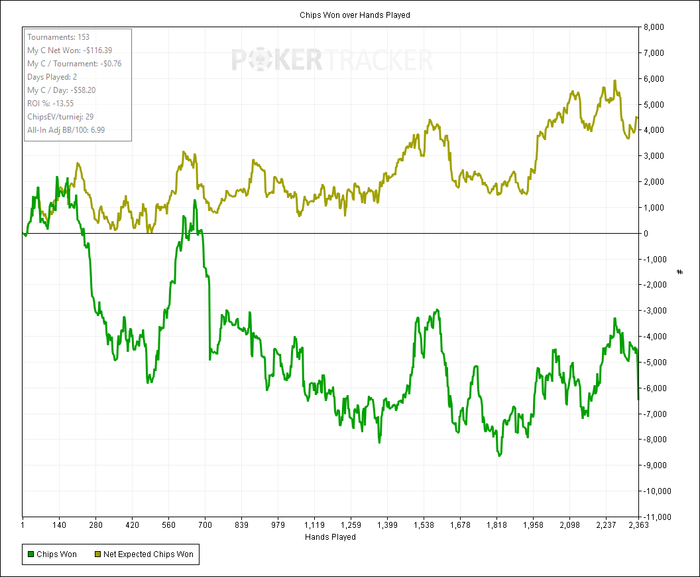This screenshot has width=700, height=577.
Task: Click the 1,119 x-axis tick label
Action: click(314, 525)
